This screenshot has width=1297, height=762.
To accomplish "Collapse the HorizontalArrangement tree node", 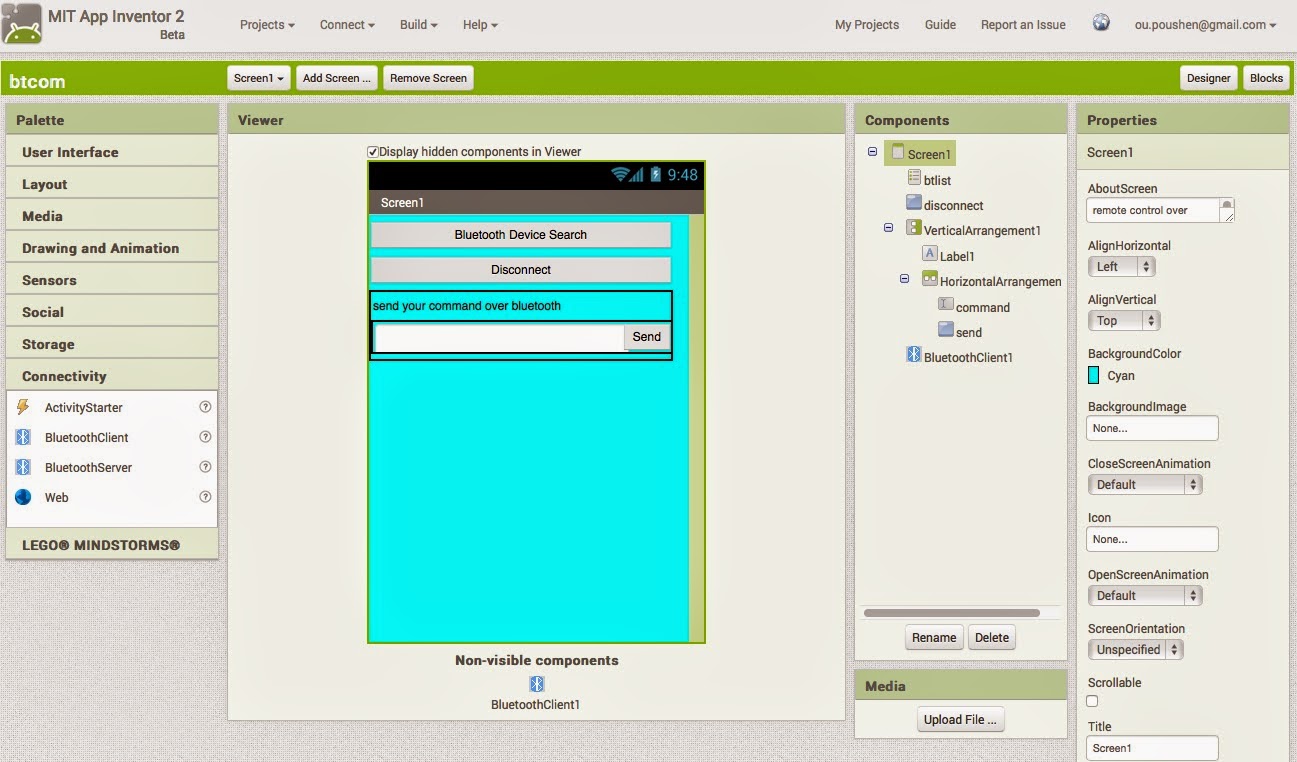I will 904,279.
